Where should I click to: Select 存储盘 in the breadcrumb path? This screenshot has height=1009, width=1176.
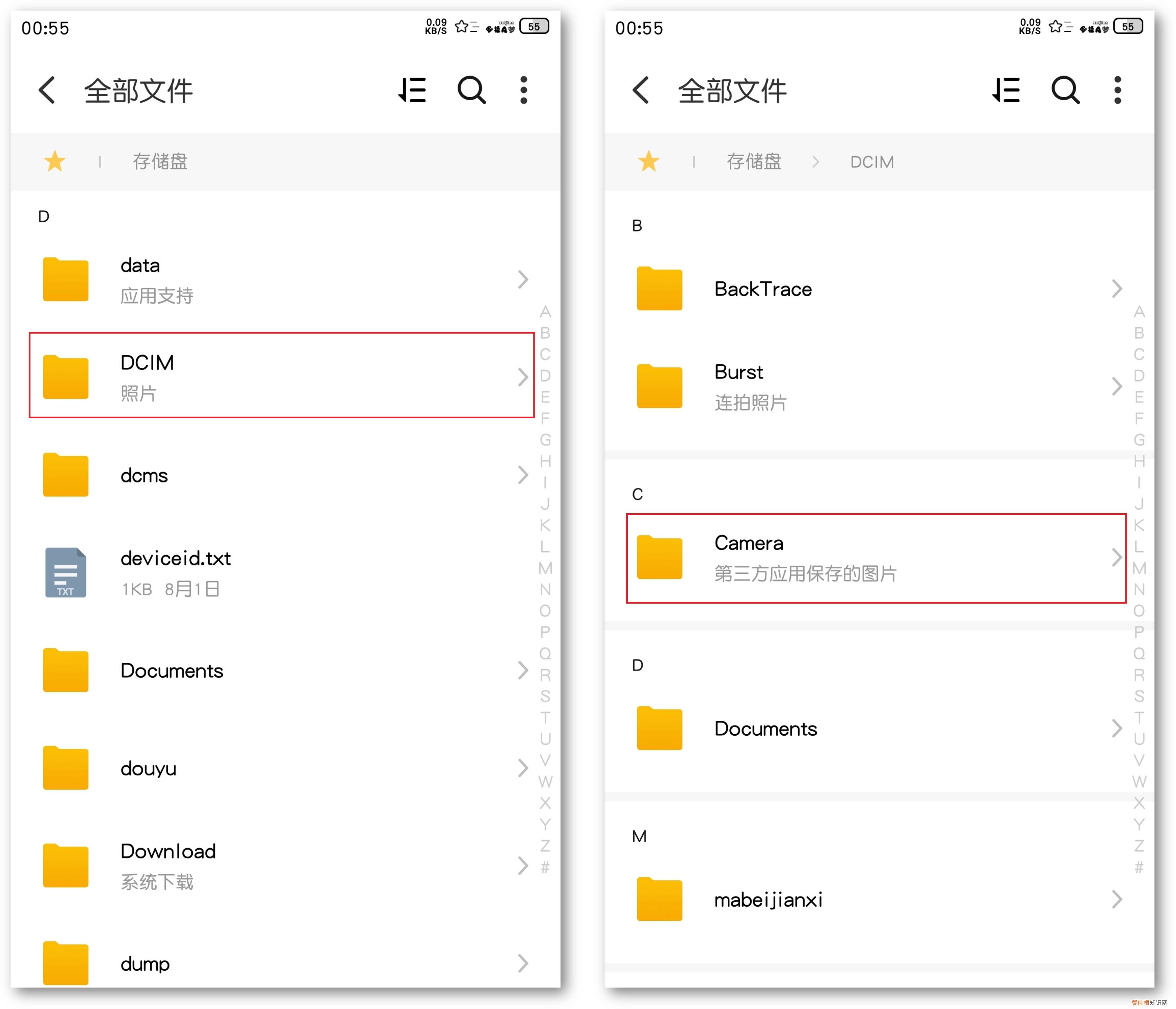tap(754, 161)
